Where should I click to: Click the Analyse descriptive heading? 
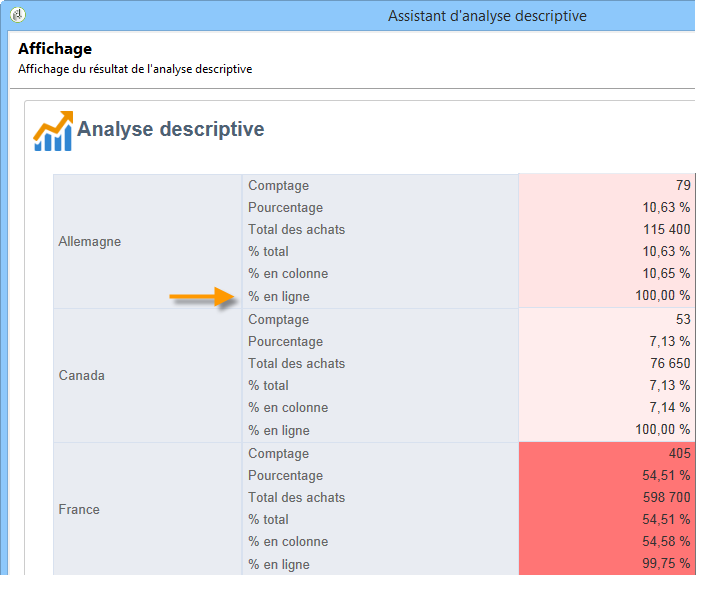[171, 129]
